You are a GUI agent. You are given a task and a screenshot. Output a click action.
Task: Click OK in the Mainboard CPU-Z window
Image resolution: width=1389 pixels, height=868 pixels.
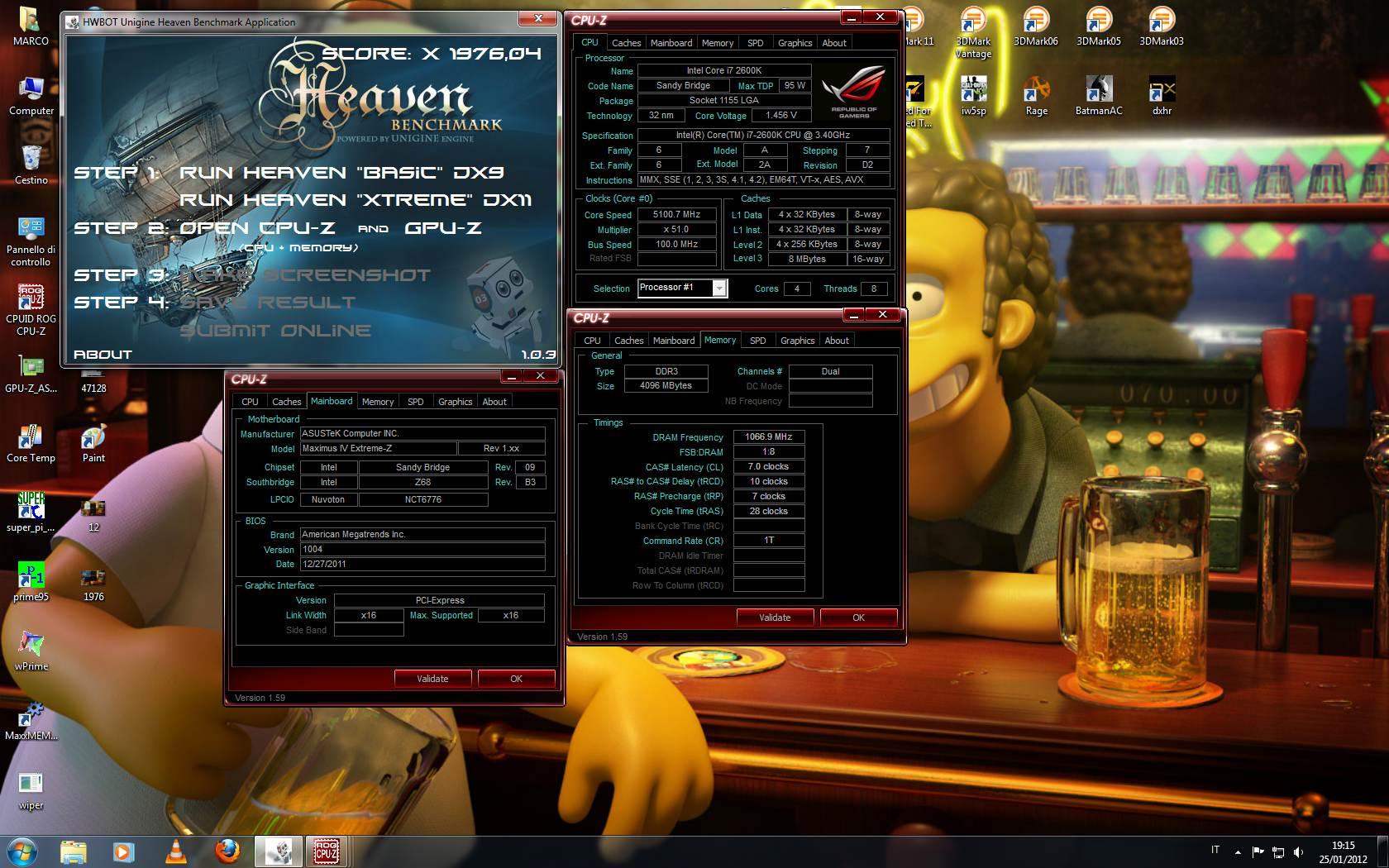click(516, 679)
